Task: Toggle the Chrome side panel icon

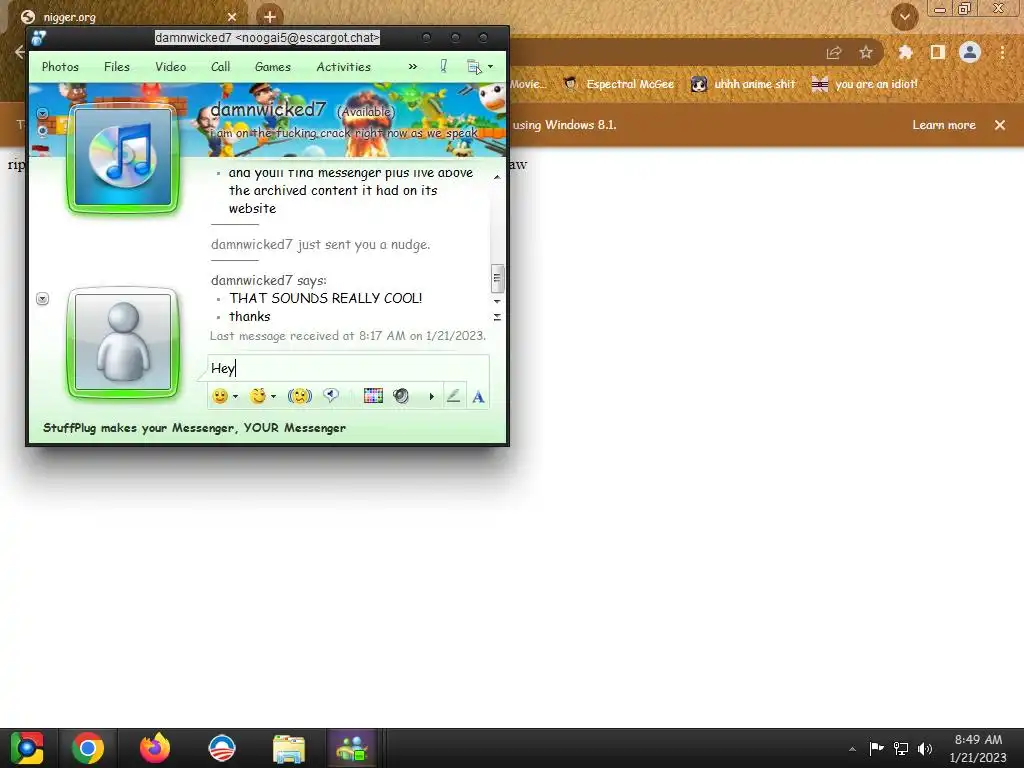Action: (x=938, y=52)
